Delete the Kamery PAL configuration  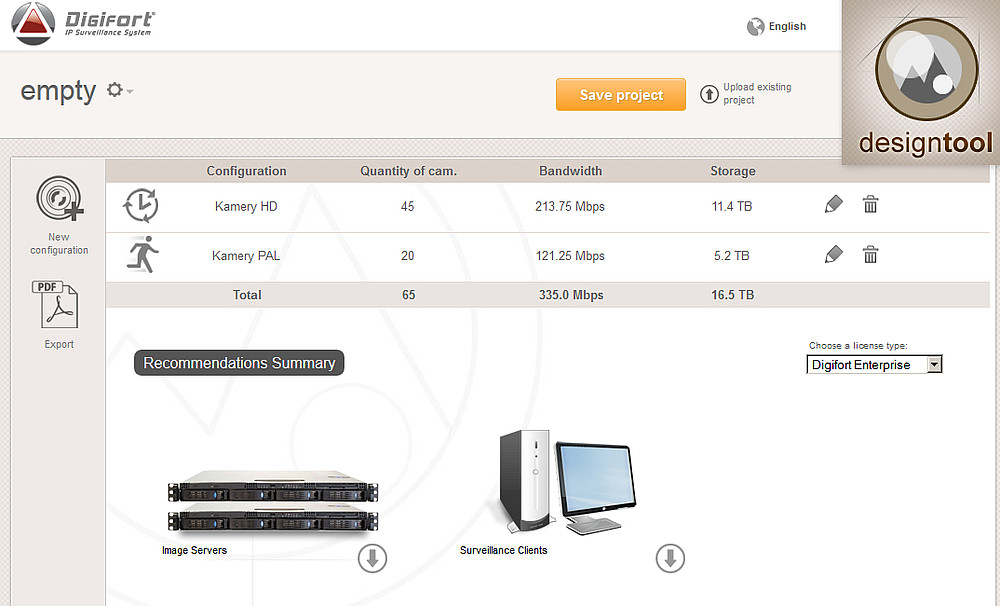point(871,255)
